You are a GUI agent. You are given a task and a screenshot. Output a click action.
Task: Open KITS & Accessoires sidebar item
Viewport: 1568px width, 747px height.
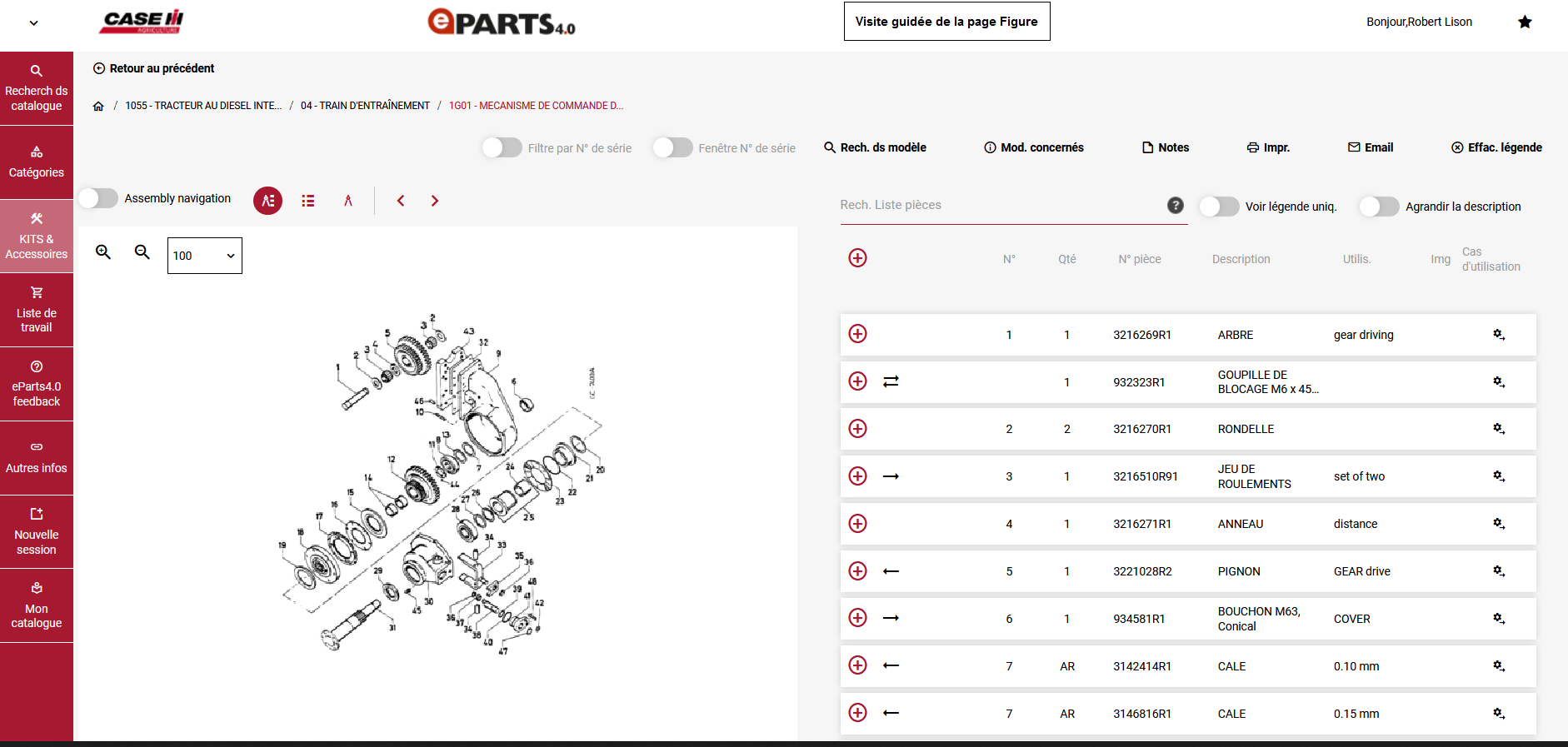tap(37, 237)
